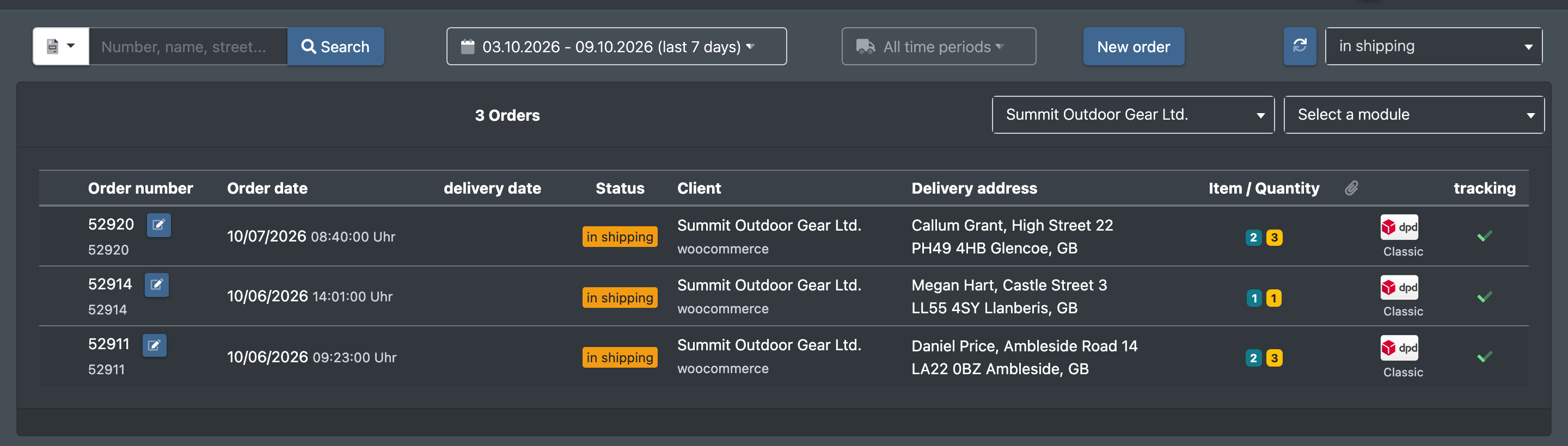Screen dimensions: 1568x446
Task: Click the tracking checkmark for order 52920
Action: pos(1485,236)
